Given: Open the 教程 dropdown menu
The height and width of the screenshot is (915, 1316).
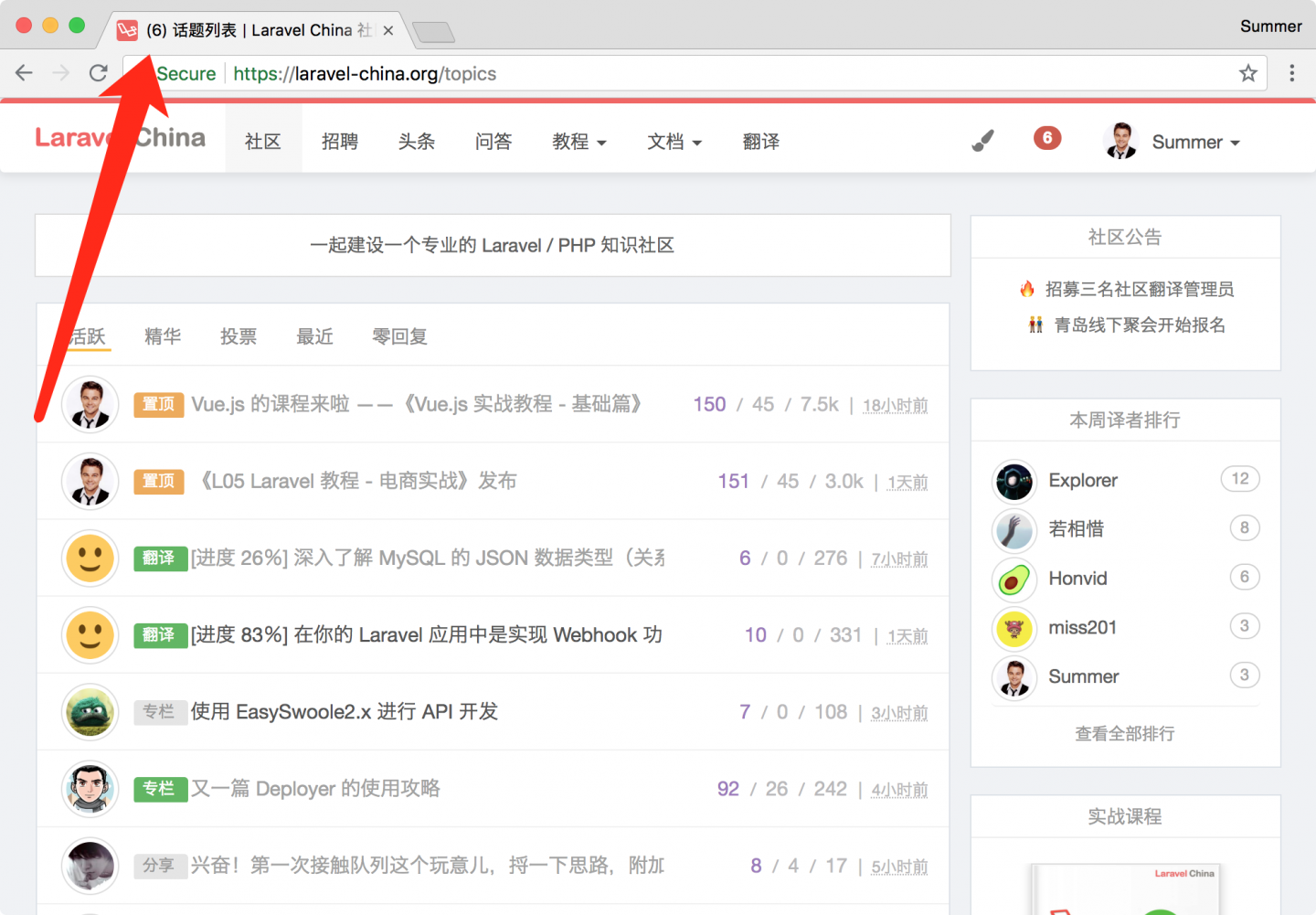Looking at the screenshot, I should click(579, 142).
